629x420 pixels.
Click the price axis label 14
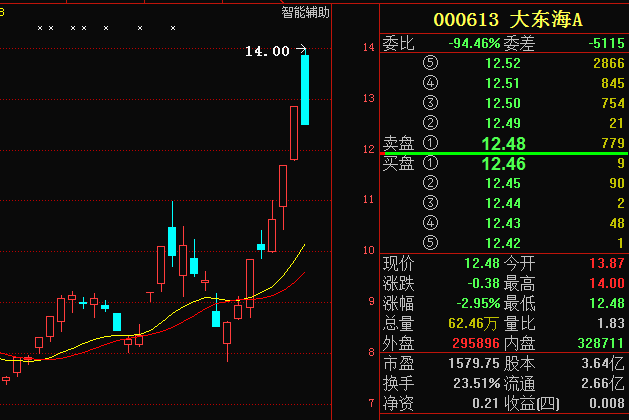pyautogui.click(x=369, y=47)
